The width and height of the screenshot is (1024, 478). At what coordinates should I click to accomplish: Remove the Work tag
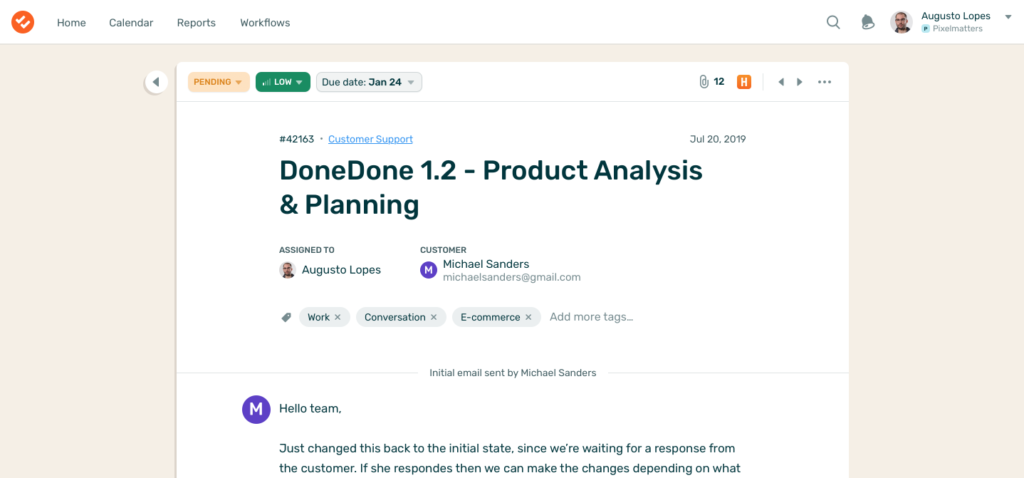(338, 317)
